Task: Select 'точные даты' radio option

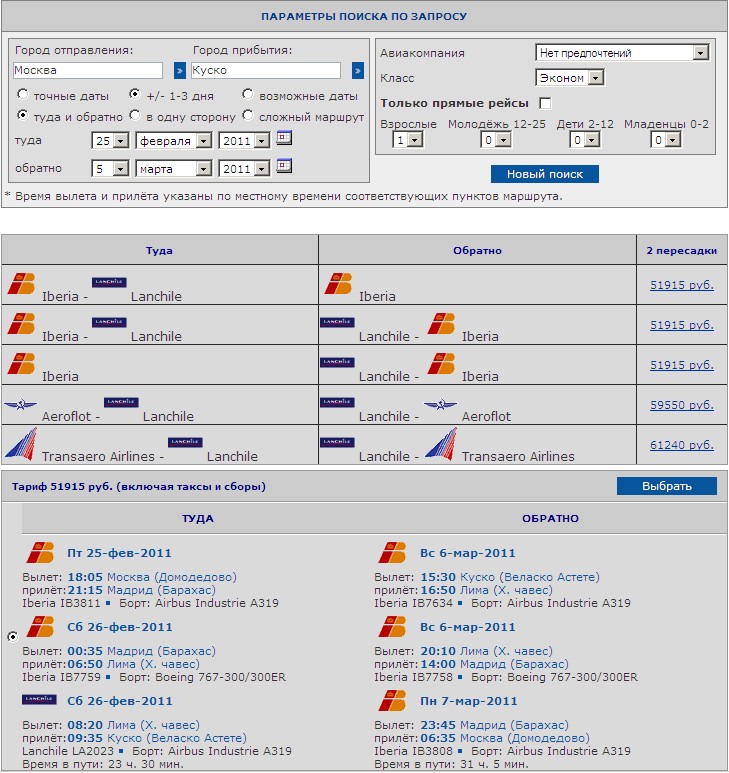Action: coord(22,95)
